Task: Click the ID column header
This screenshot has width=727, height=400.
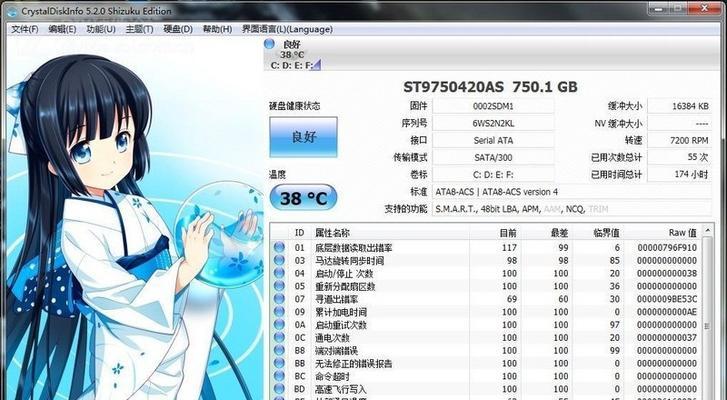Action: pos(300,233)
